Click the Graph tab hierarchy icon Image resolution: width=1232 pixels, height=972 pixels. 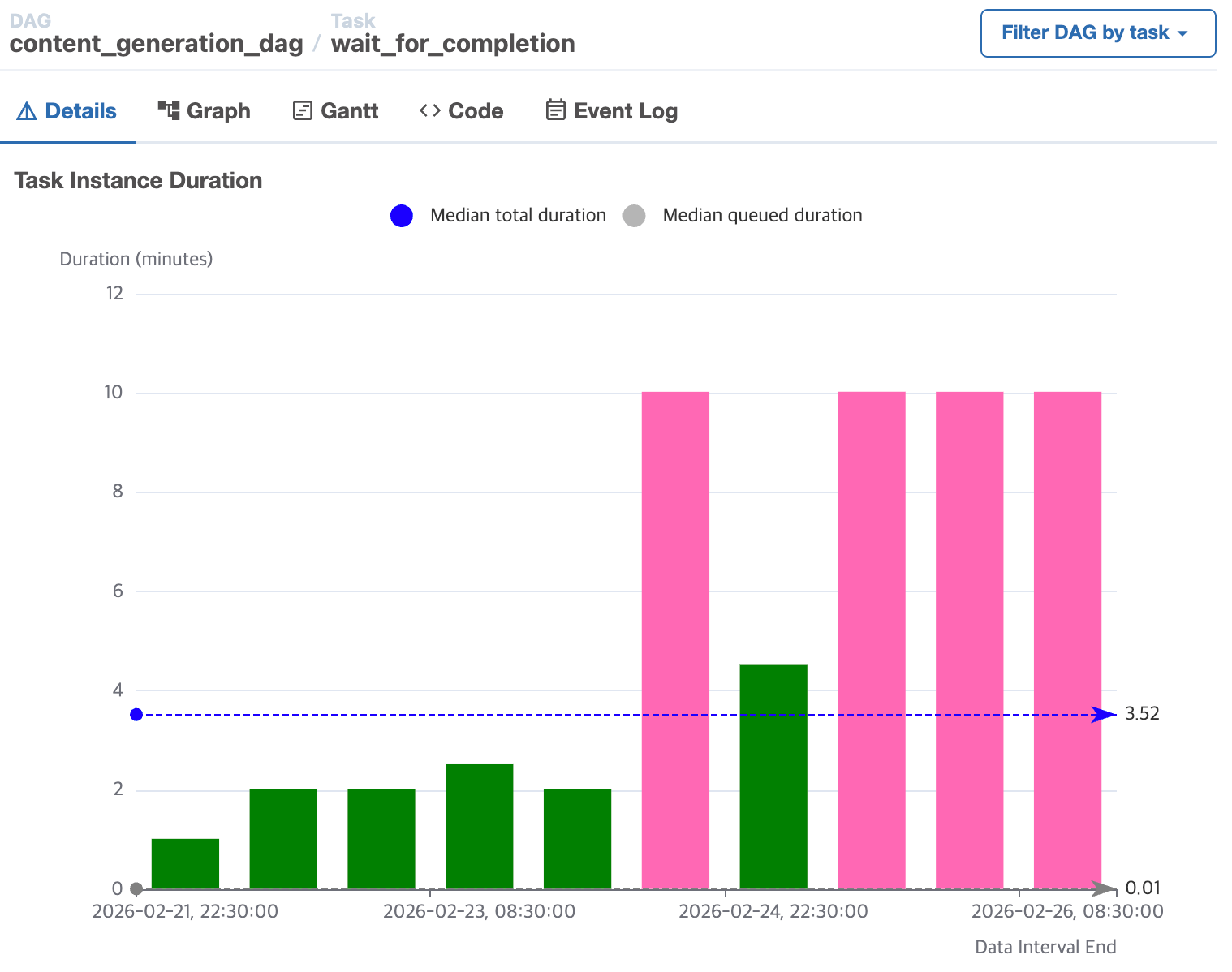click(x=169, y=110)
